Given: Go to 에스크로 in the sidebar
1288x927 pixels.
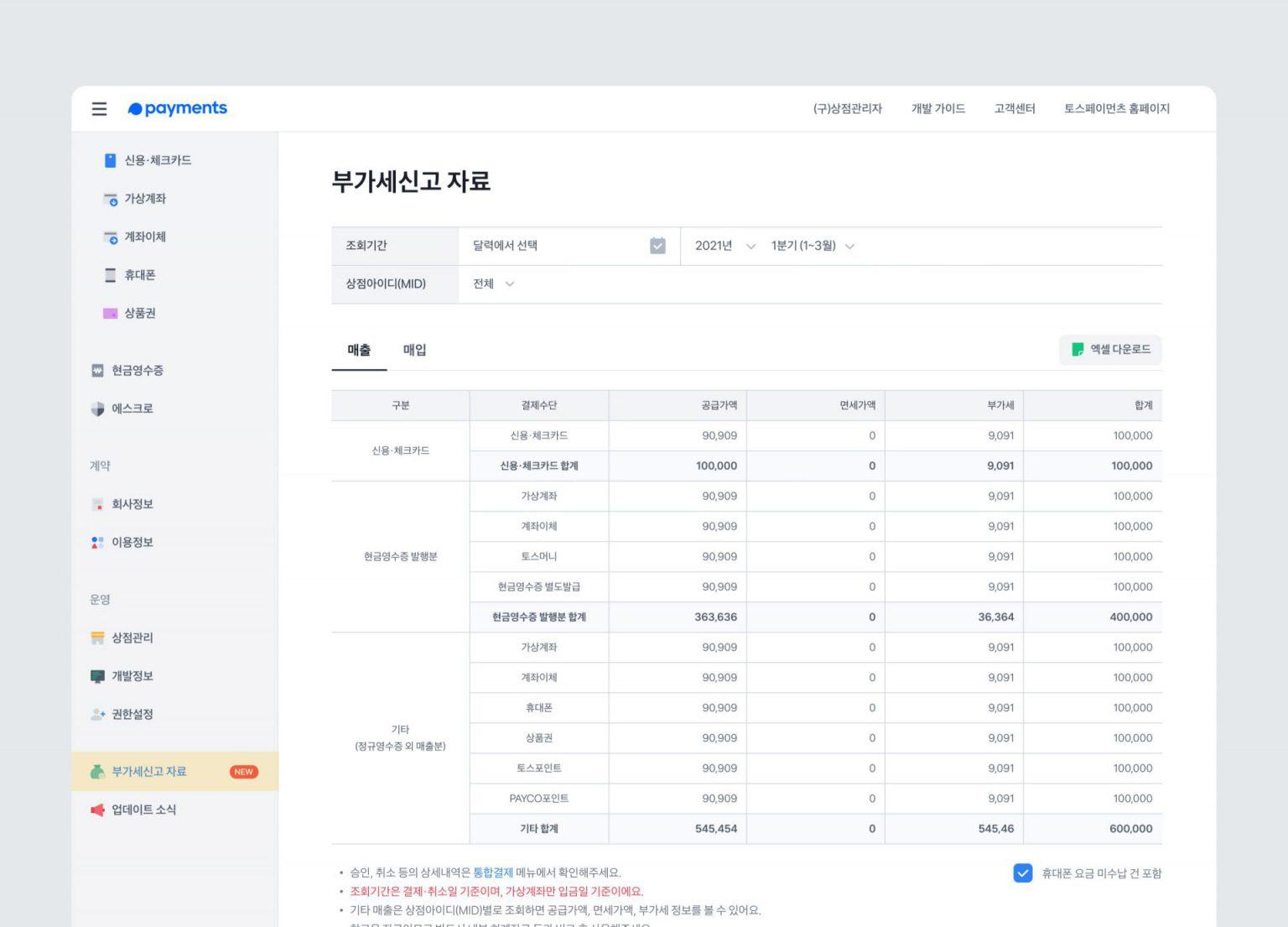Looking at the screenshot, I should click(132, 409).
